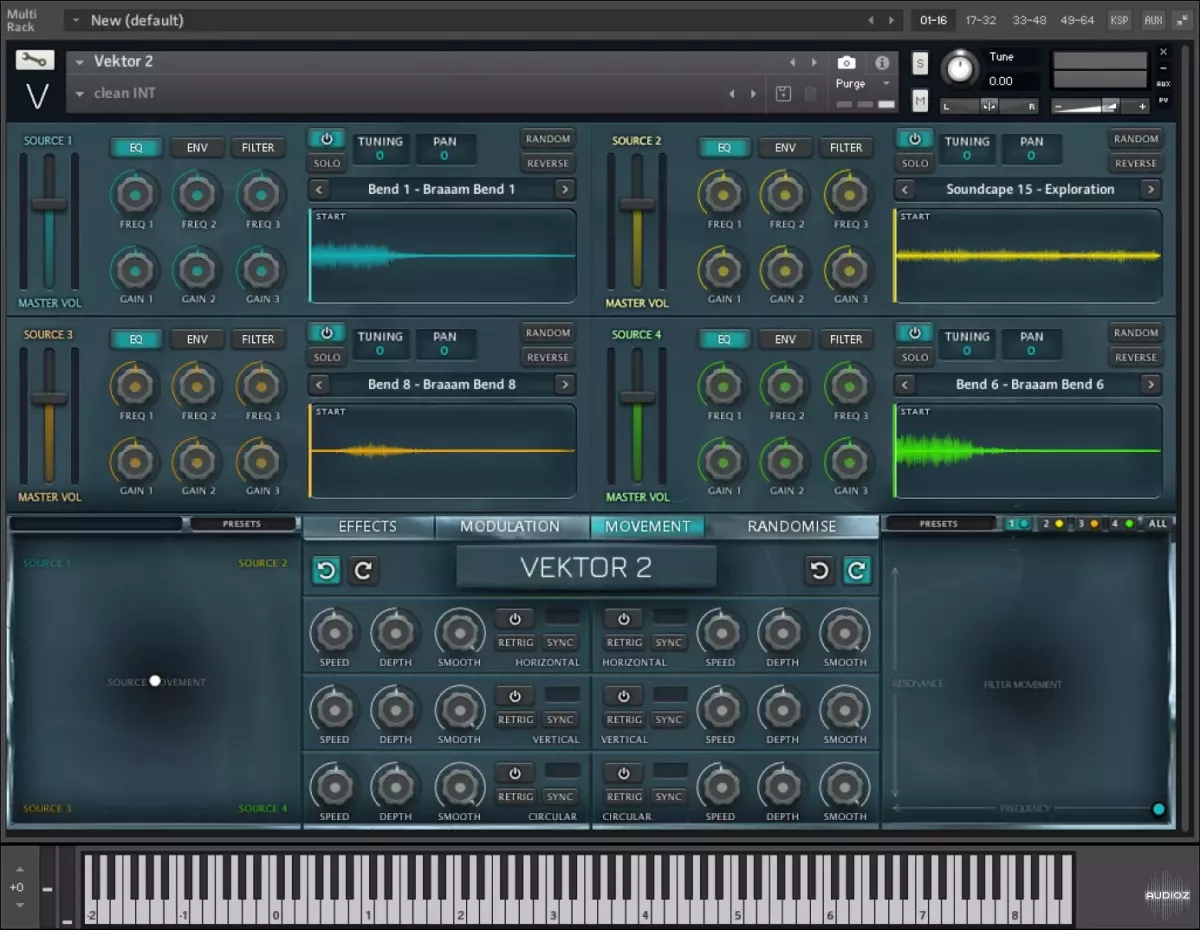The width and height of the screenshot is (1200, 930).
Task: Select previous waveform for Source 1
Action: click(x=319, y=189)
